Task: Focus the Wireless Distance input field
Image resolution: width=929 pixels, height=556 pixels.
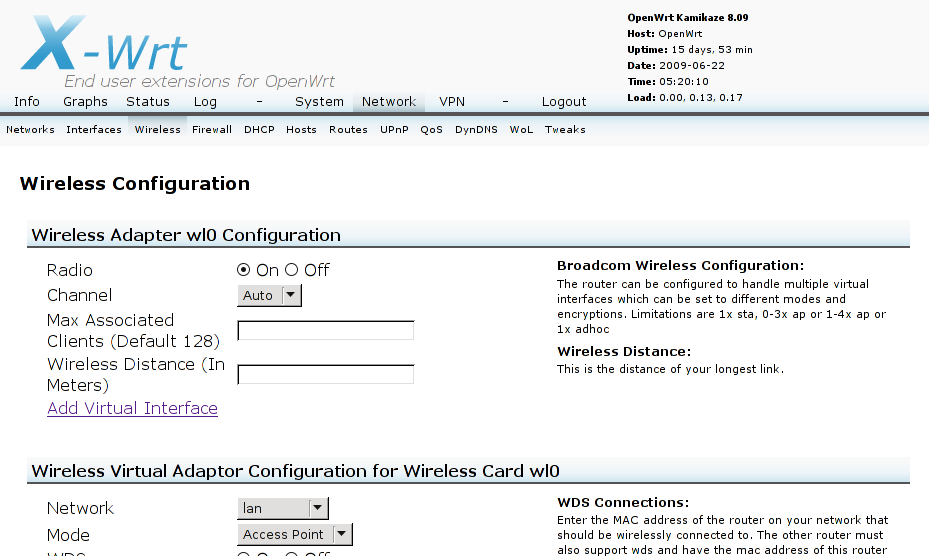Action: click(325, 375)
